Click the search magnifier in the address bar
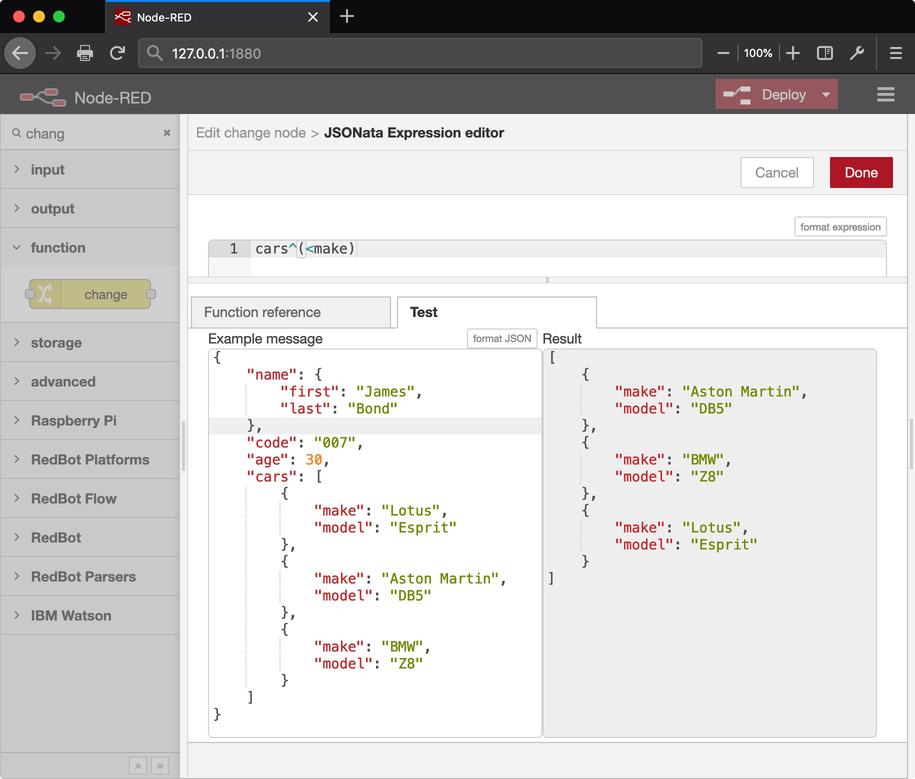This screenshot has width=915, height=779. (x=154, y=53)
